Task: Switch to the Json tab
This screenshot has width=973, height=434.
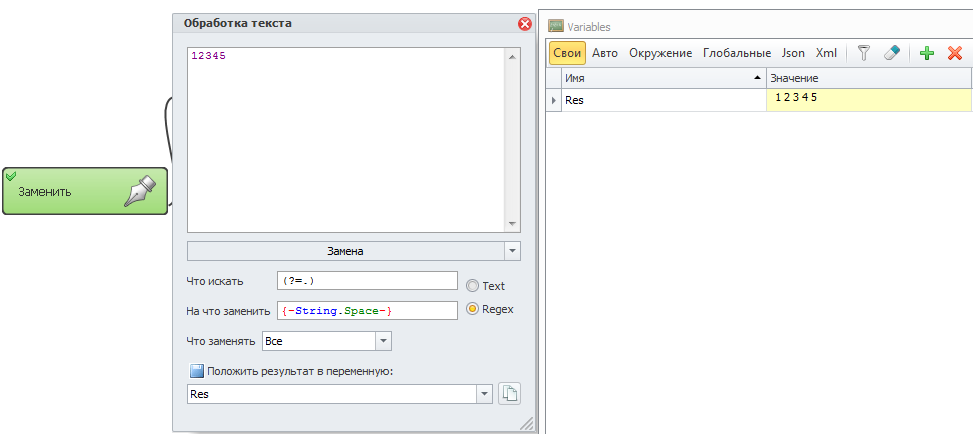Action: pos(793,53)
